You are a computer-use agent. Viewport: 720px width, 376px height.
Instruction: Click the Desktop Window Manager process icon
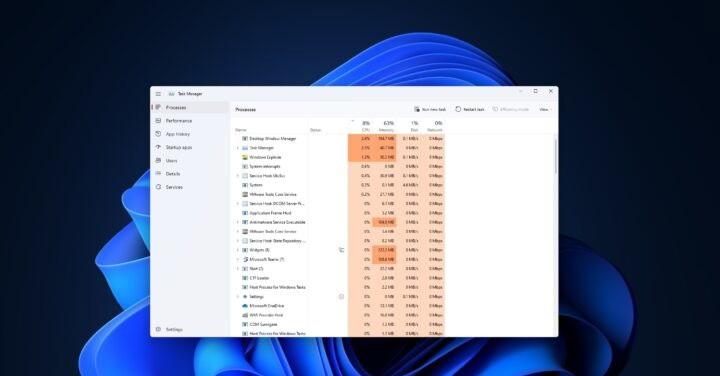pyautogui.click(x=245, y=138)
